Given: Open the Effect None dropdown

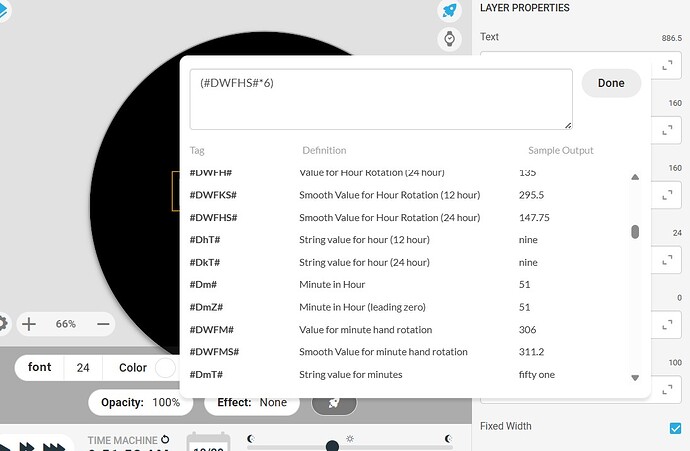Looking at the screenshot, I should coord(252,402).
